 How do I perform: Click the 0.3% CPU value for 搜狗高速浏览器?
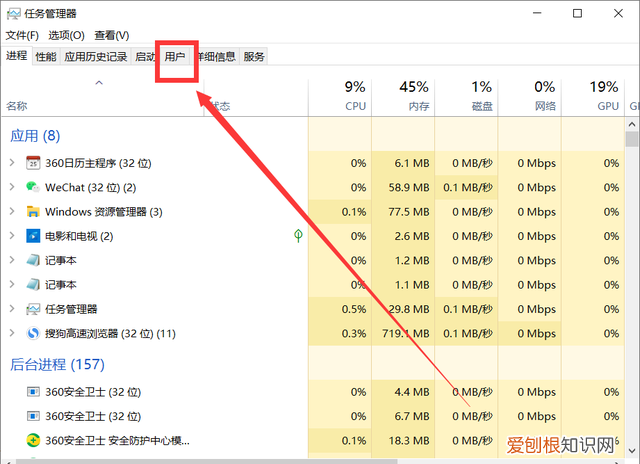coord(354,333)
